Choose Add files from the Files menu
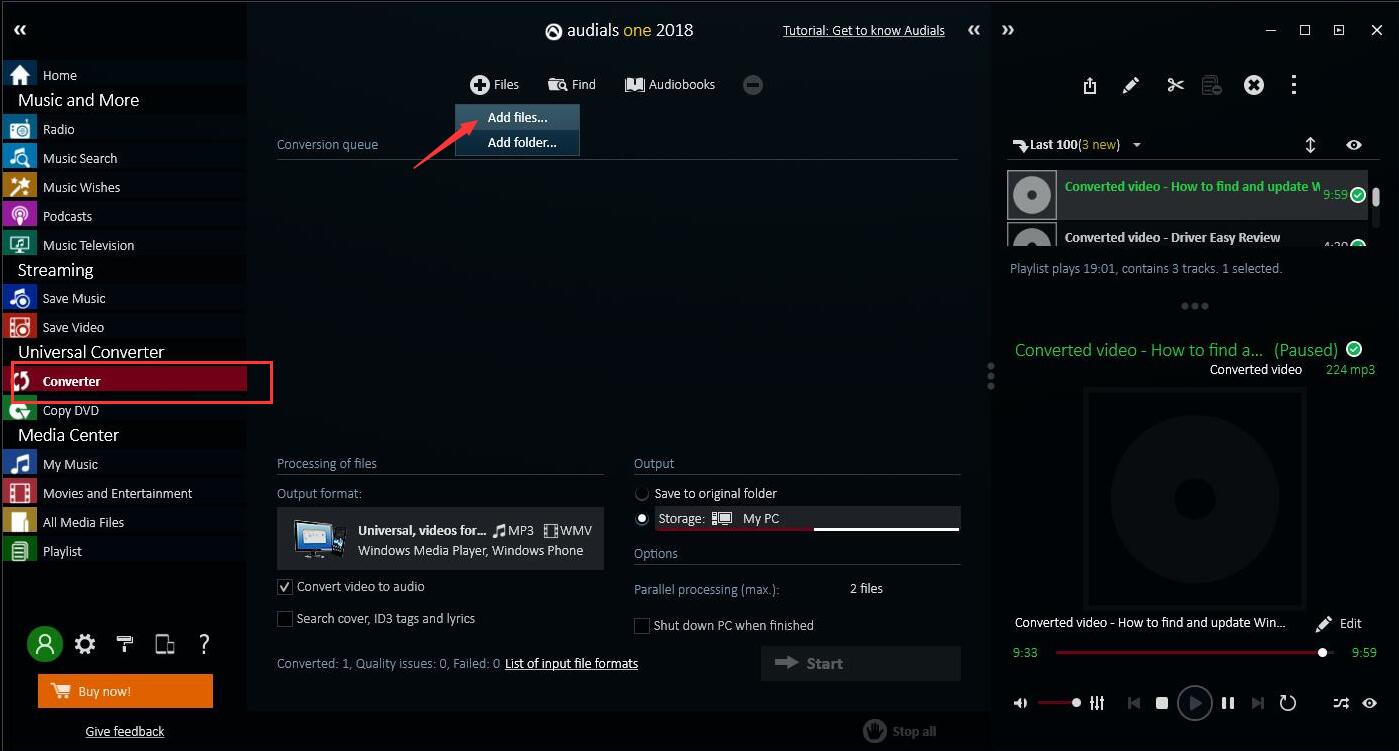This screenshot has height=751, width=1399. 517,117
